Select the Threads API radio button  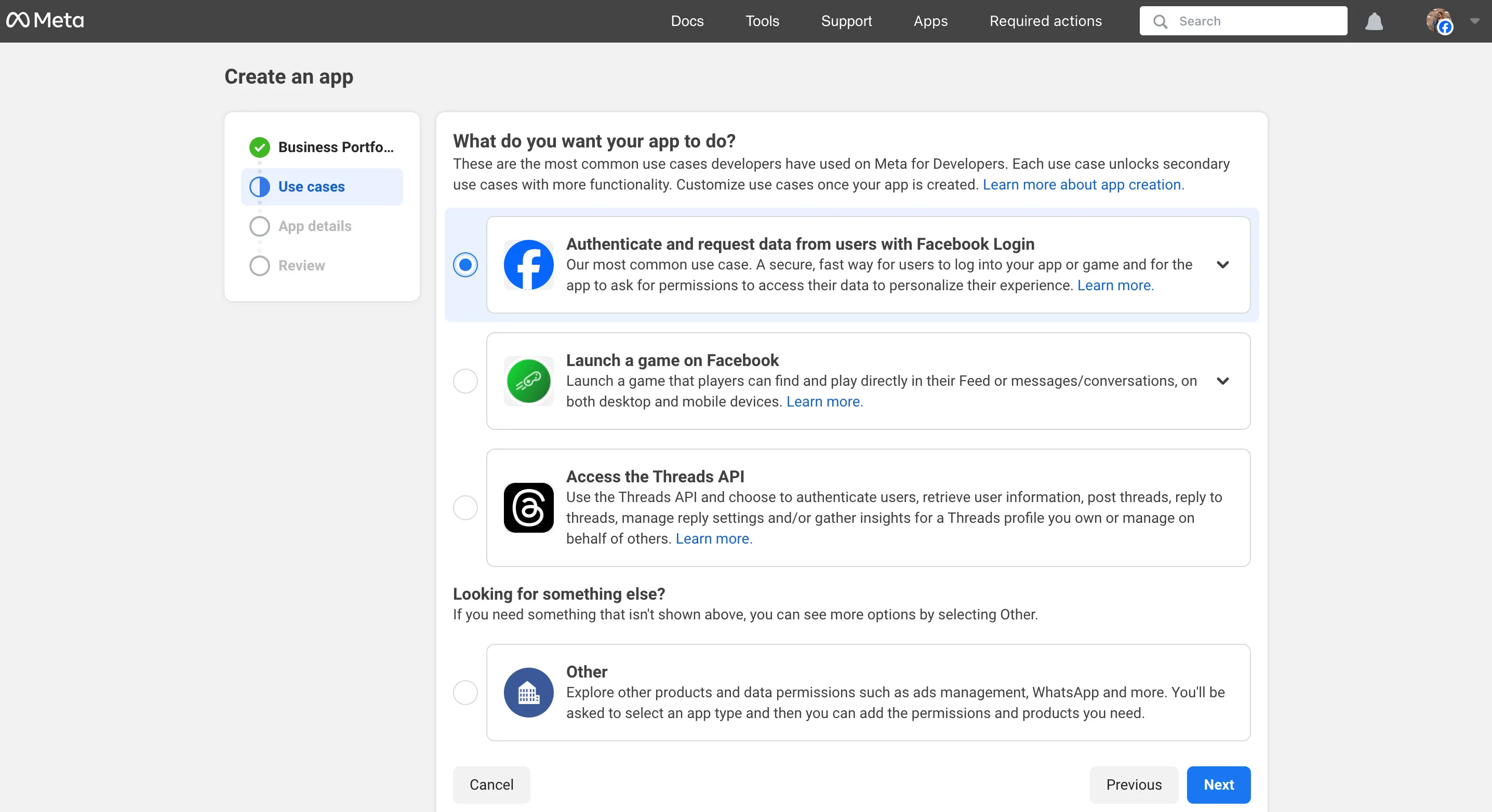(465, 508)
